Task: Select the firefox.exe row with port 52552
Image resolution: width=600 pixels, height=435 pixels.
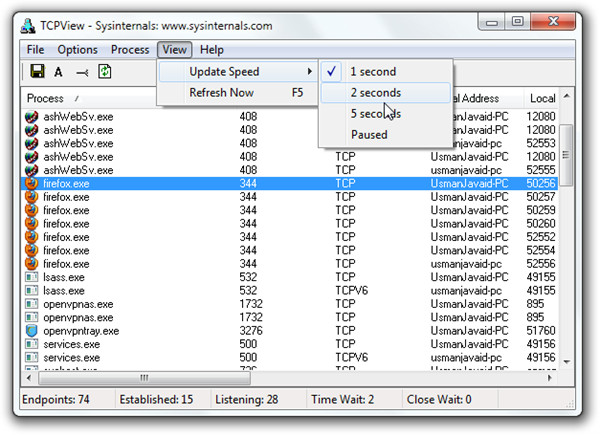Action: pos(290,237)
